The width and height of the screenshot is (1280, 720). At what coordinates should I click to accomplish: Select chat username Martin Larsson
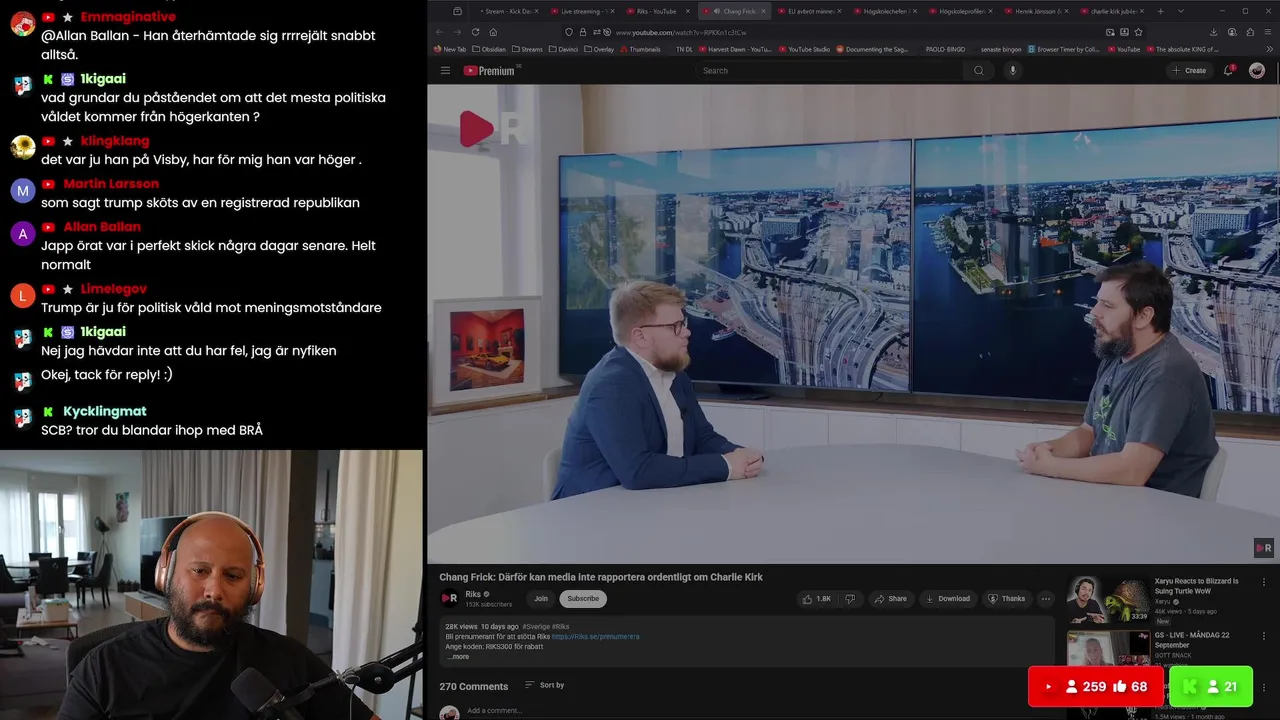[111, 184]
